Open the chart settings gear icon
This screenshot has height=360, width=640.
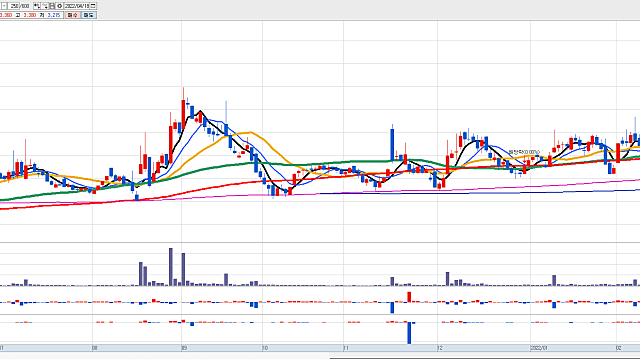[x=60, y=6]
